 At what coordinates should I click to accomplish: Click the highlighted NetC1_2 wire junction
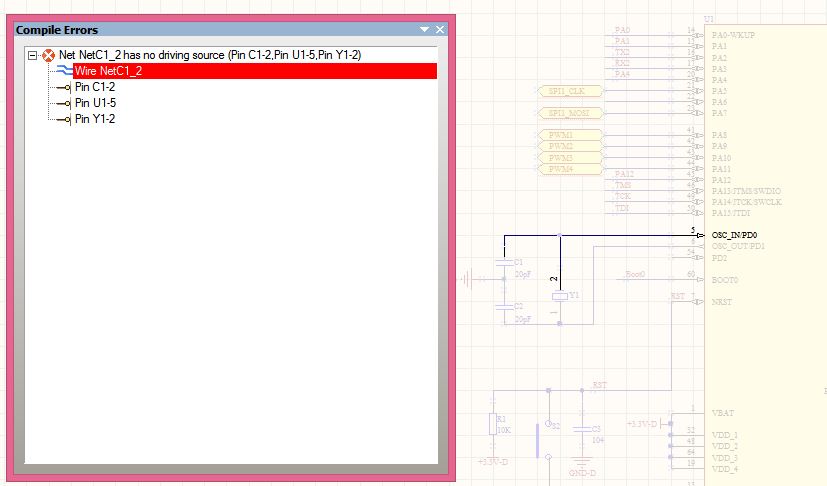click(x=560, y=235)
